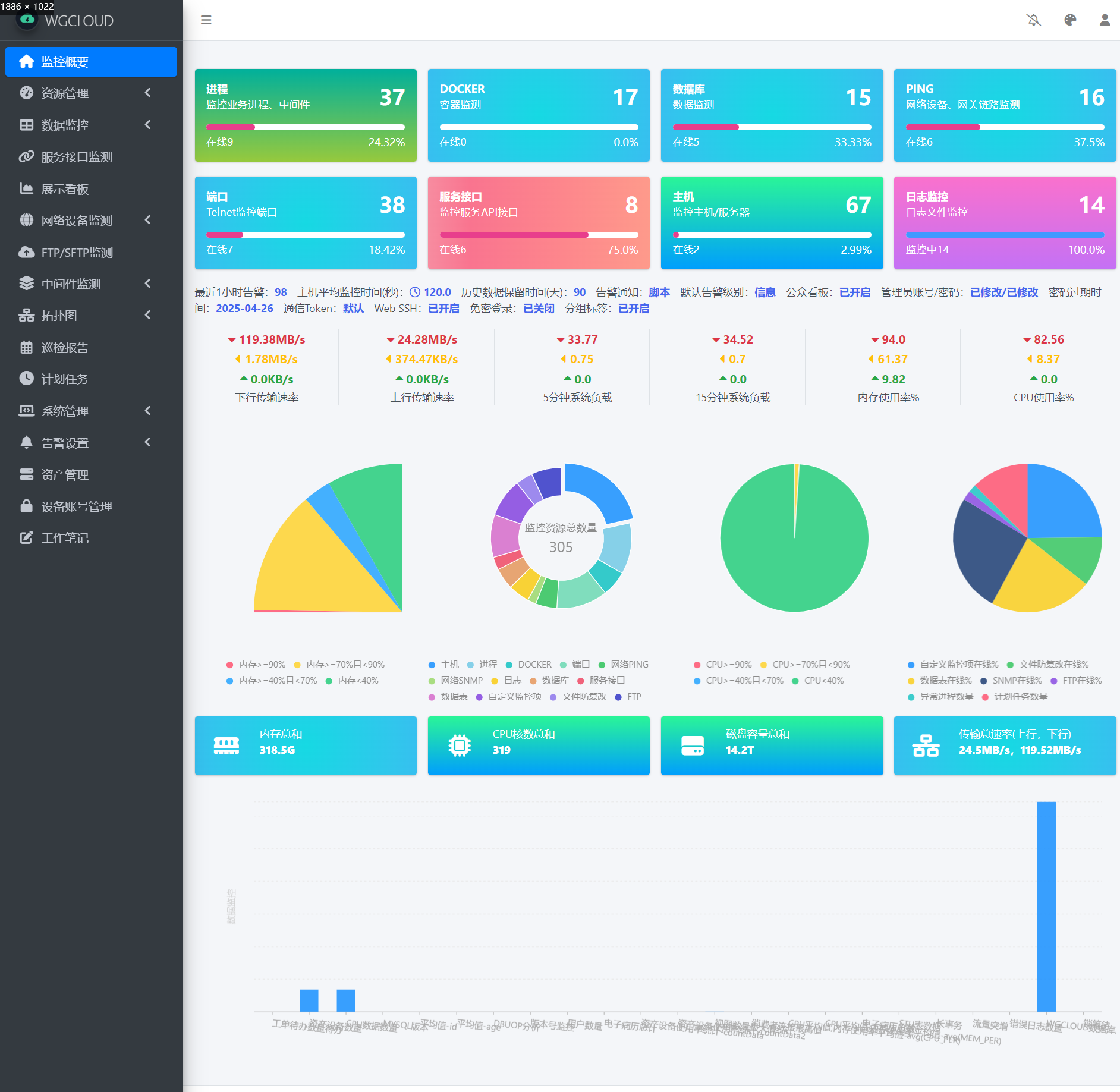The width and height of the screenshot is (1120, 1092).
Task: Click the chart icon for 展示看板
Action: [26, 188]
